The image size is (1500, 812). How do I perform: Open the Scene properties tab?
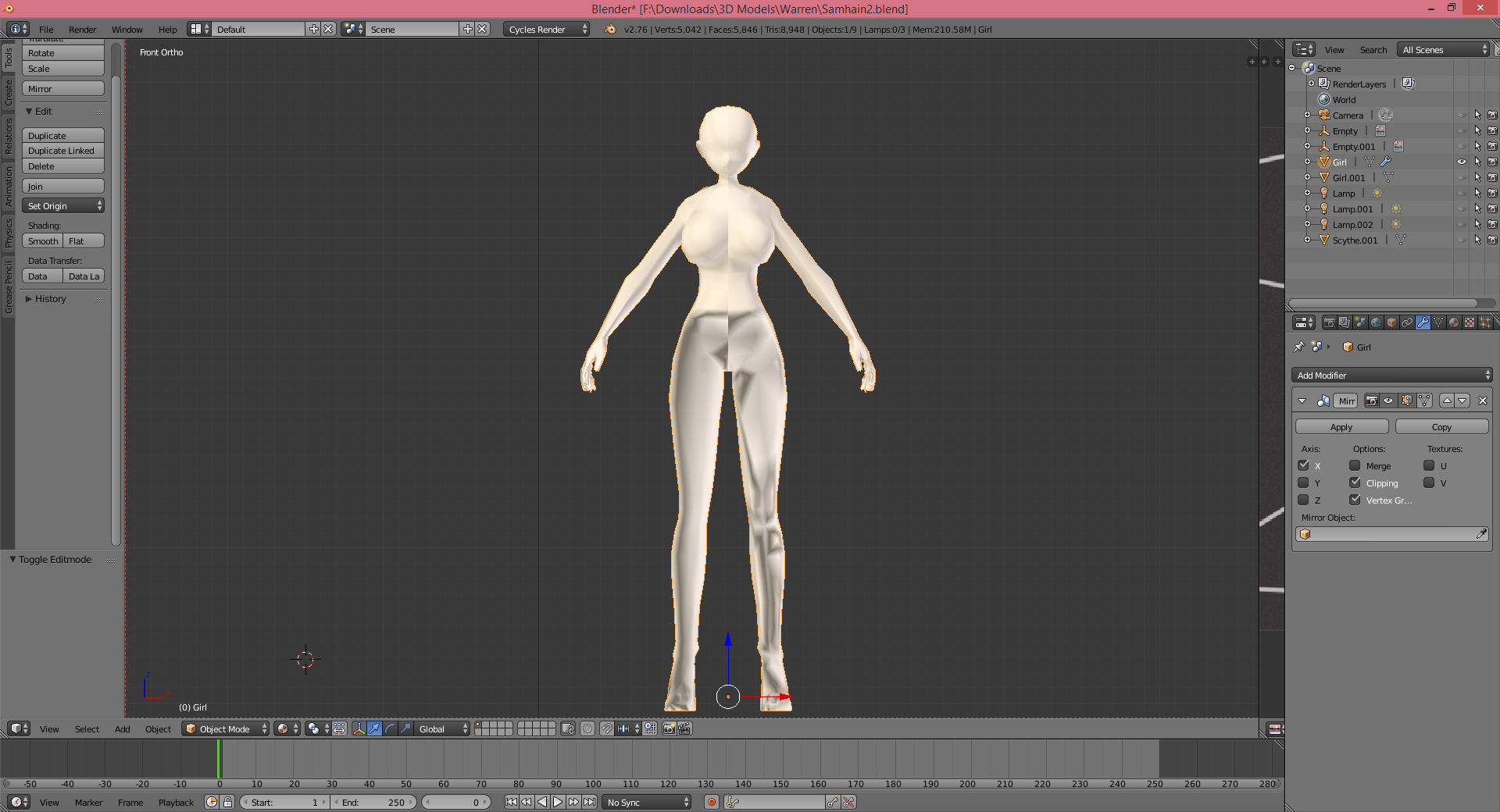1360,322
